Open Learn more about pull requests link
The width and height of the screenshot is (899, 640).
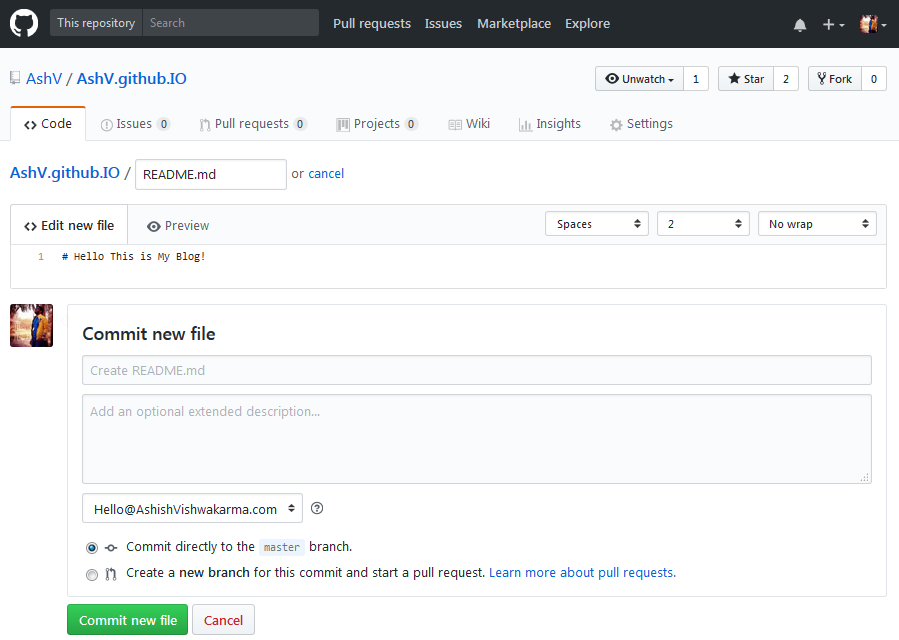582,572
